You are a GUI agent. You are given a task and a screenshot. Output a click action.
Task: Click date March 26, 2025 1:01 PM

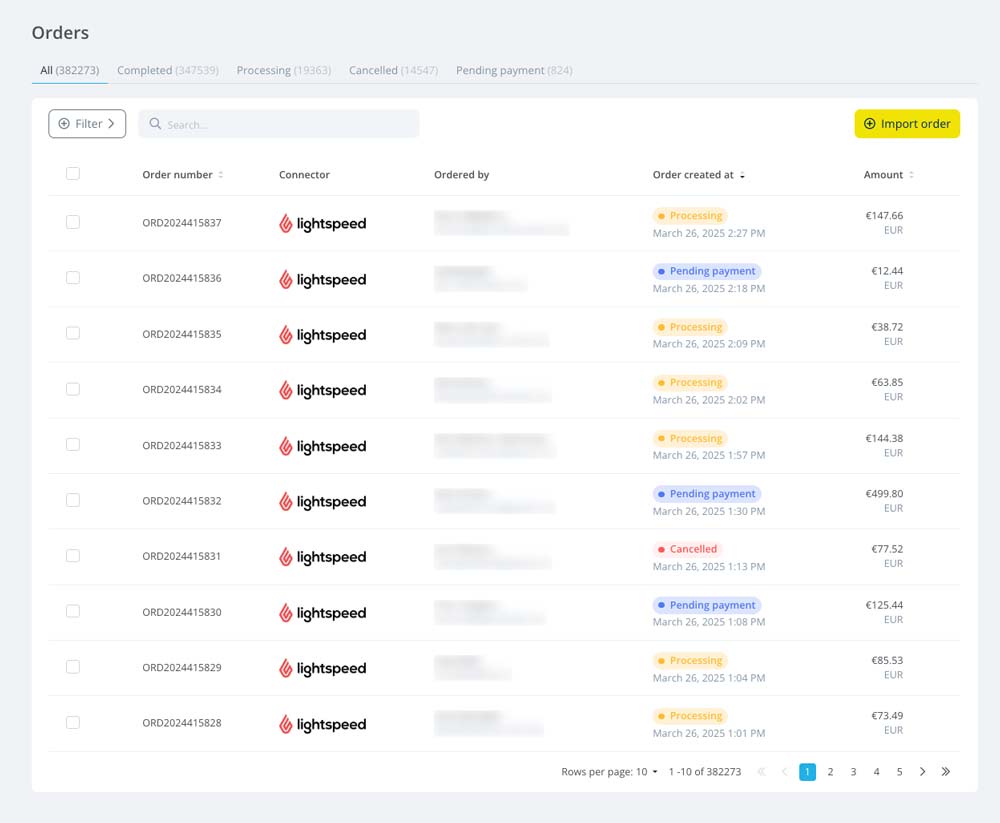[709, 734]
